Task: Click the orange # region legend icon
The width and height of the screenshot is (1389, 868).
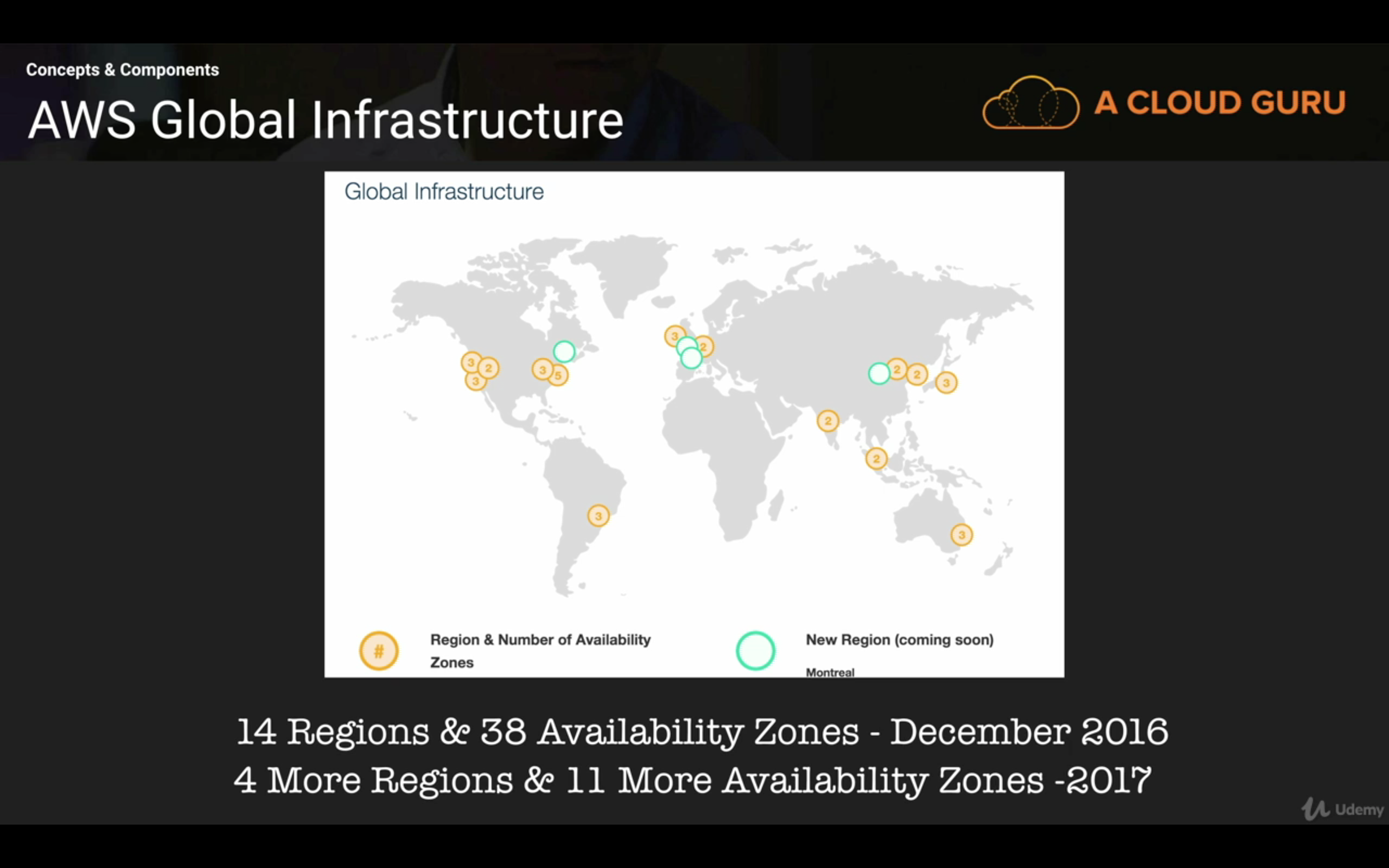Action: tap(379, 651)
